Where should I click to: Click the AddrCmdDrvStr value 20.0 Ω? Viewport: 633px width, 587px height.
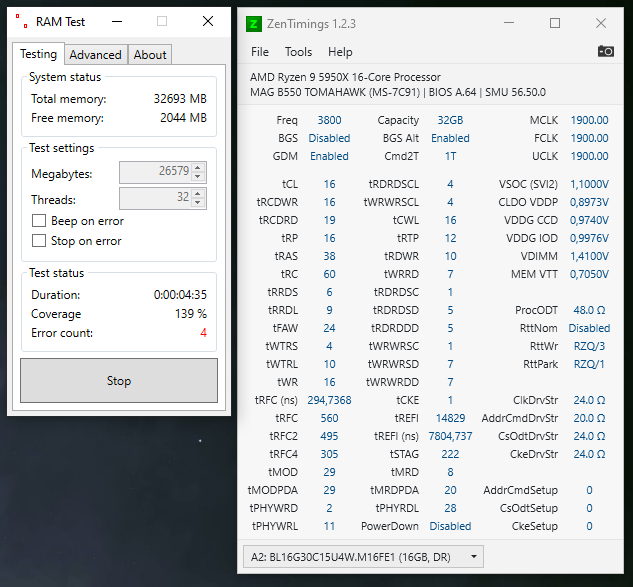click(589, 418)
